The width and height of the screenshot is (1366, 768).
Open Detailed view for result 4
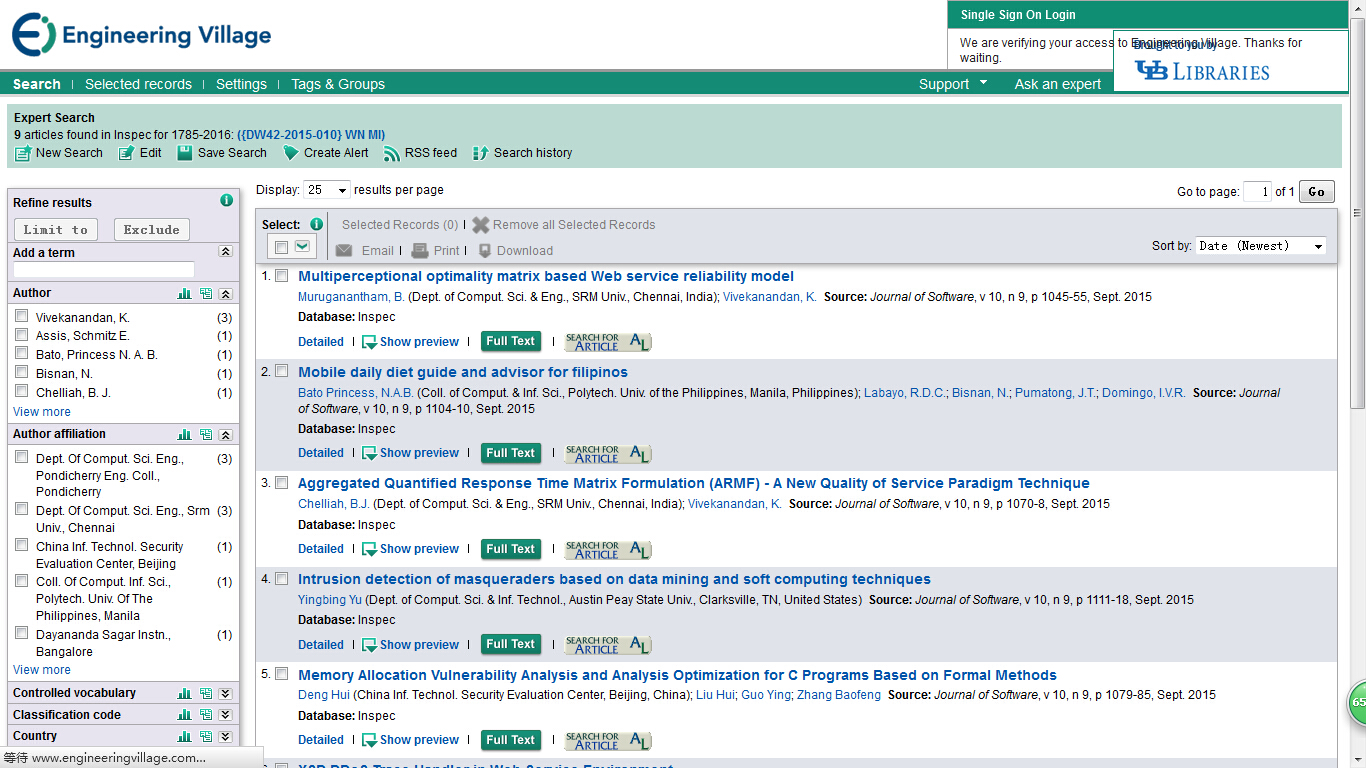[x=321, y=645]
